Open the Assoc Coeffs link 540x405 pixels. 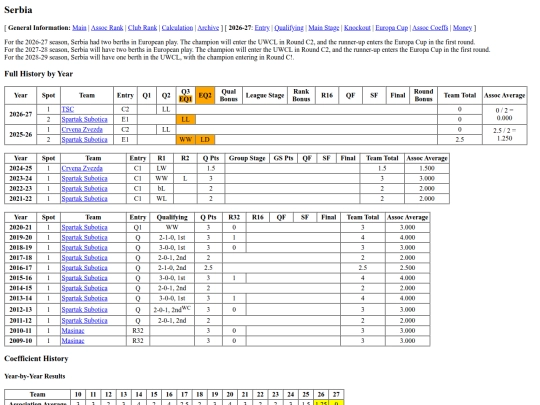click(430, 28)
